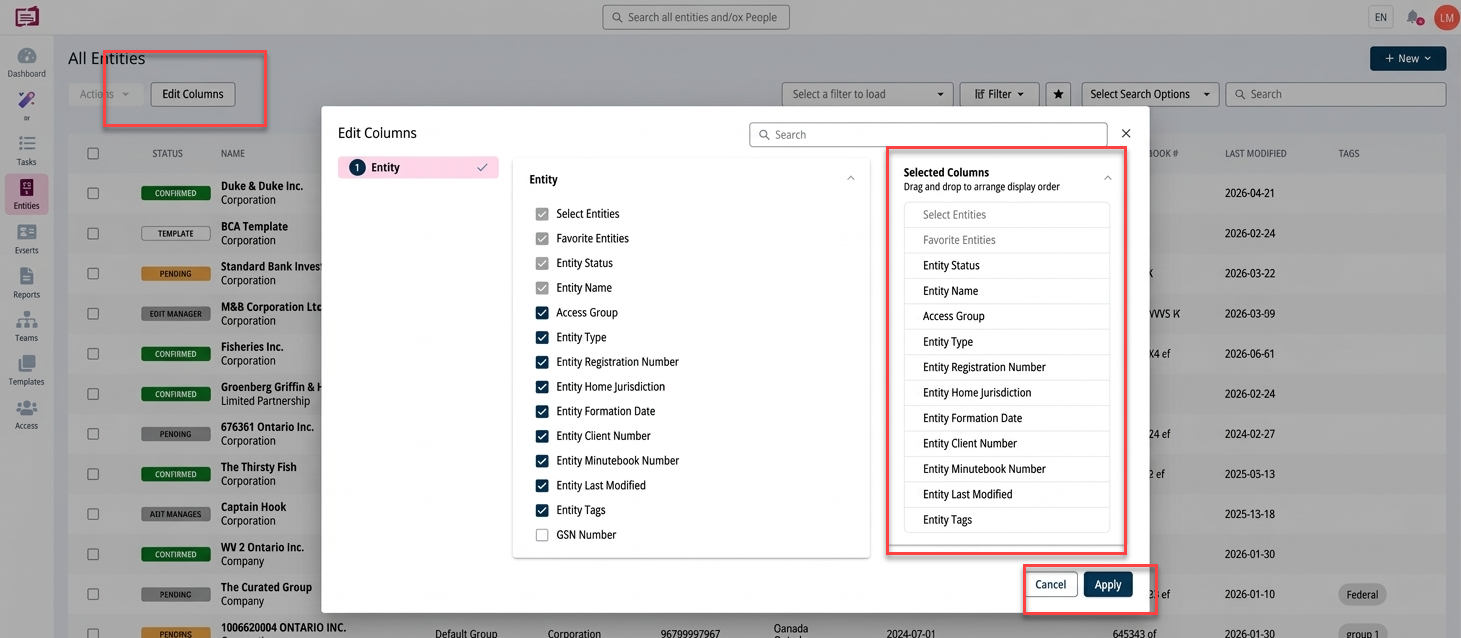Open the Access sidebar icon
This screenshot has width=1461, height=638.
[27, 414]
